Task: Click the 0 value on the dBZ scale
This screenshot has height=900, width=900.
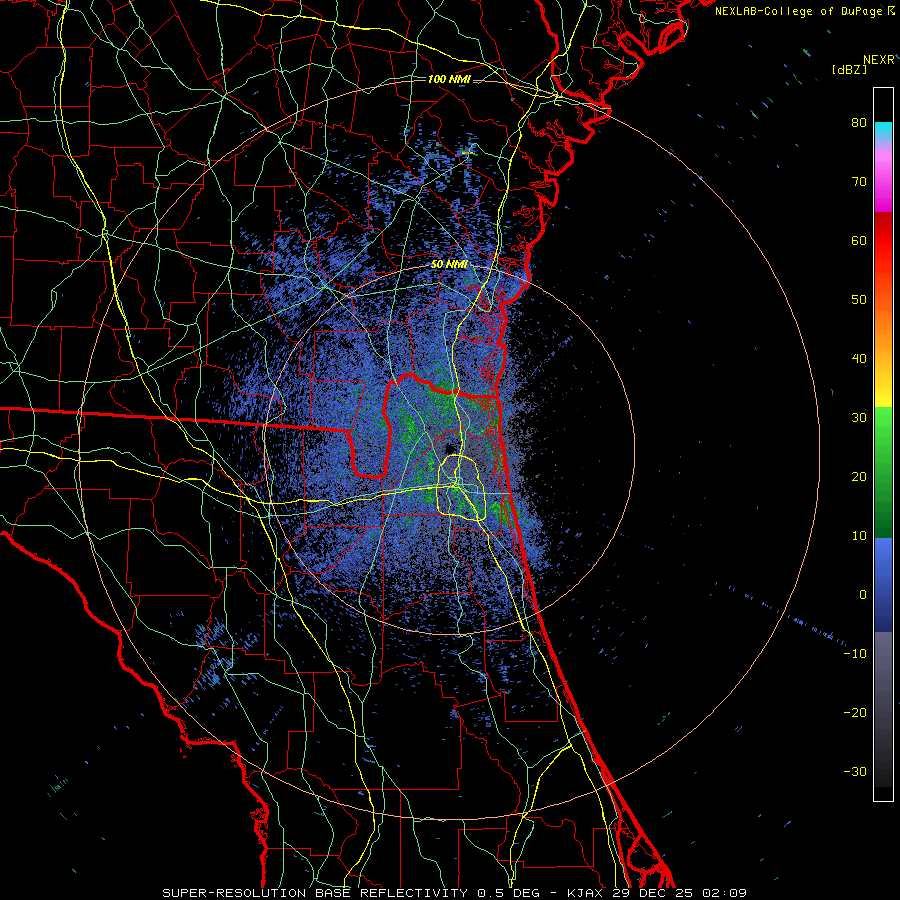Action: (x=863, y=595)
